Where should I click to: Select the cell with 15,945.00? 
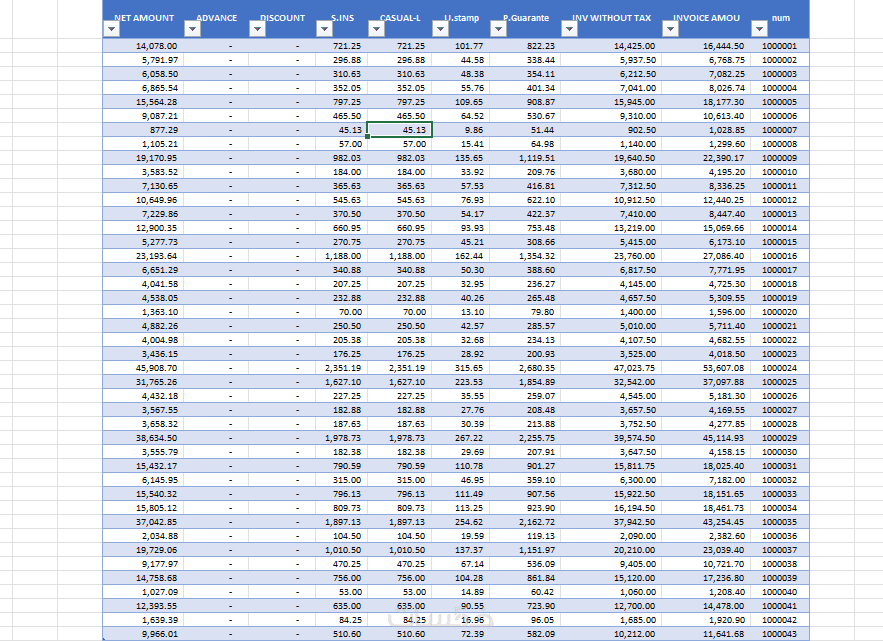click(x=611, y=102)
